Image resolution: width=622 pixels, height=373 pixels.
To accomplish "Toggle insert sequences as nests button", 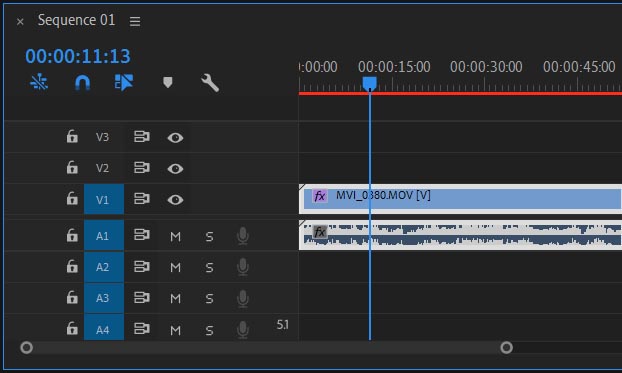I will pyautogui.click(x=39, y=83).
